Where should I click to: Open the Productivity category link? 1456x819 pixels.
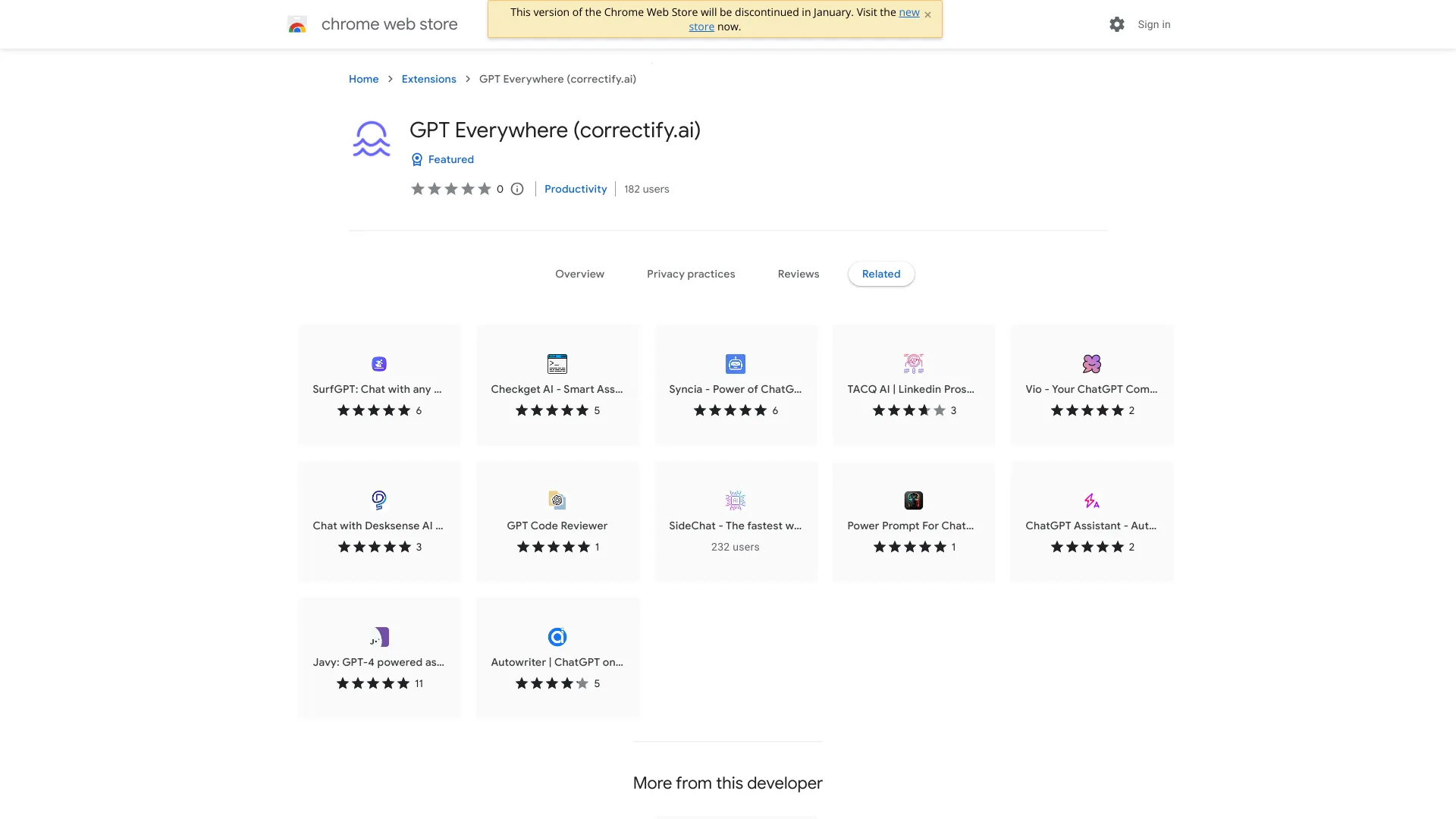pos(575,189)
